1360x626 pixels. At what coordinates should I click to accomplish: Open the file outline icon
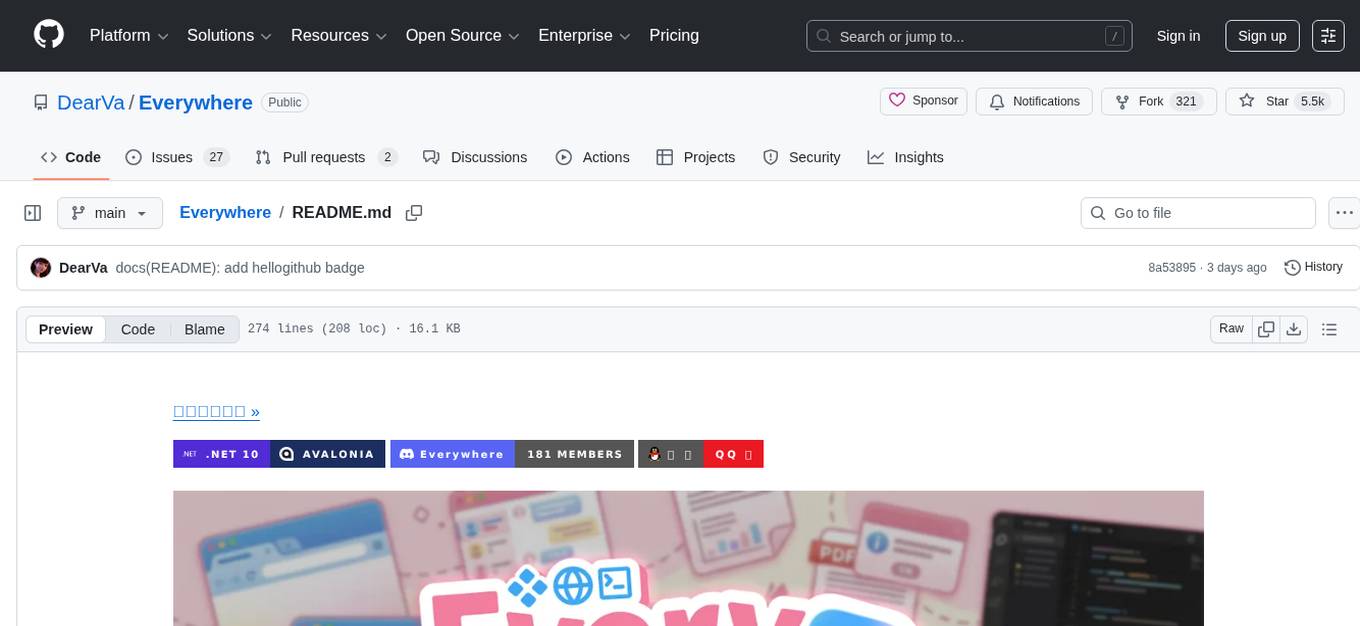coord(1329,328)
